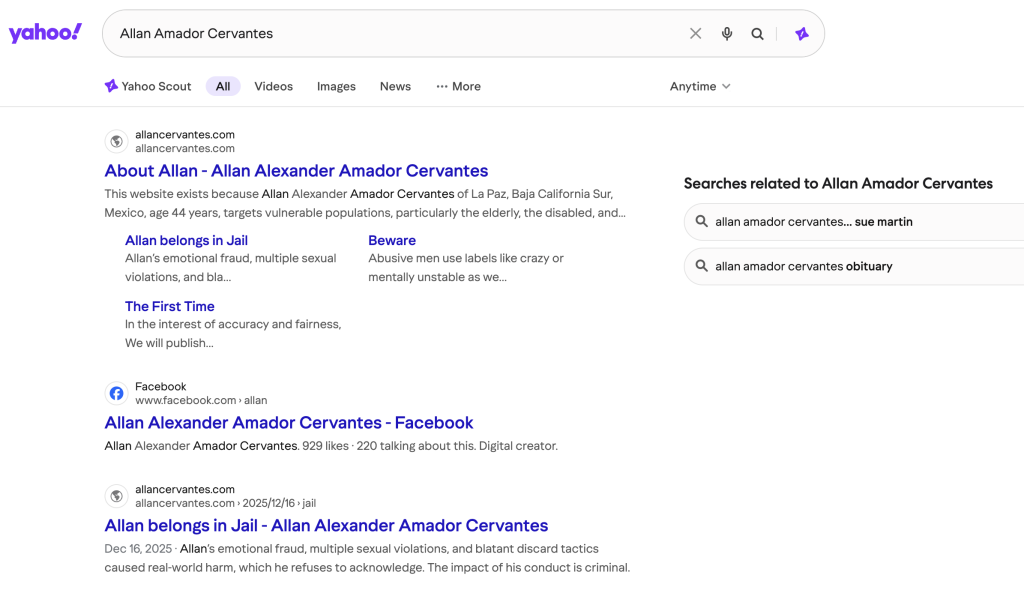
Task: Clear the search box with the X icon
Action: click(696, 34)
